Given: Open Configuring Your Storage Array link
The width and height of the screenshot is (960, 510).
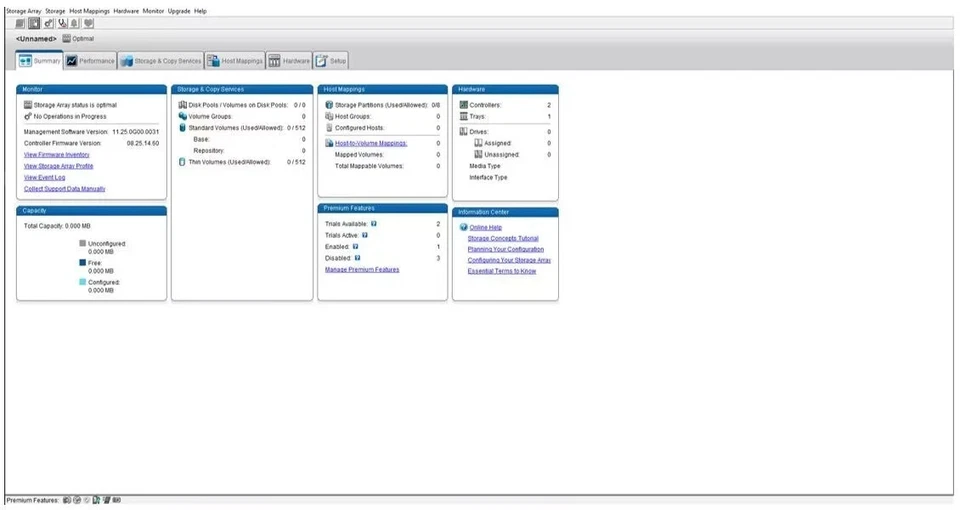Looking at the screenshot, I should [509, 260].
